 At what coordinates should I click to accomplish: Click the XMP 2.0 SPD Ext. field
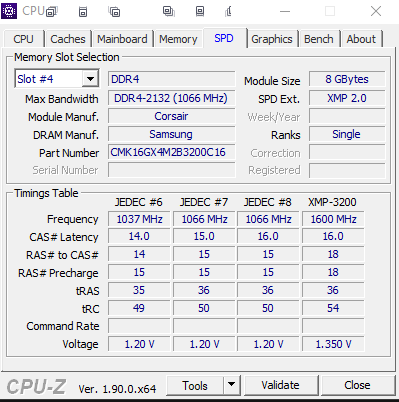pos(347,98)
